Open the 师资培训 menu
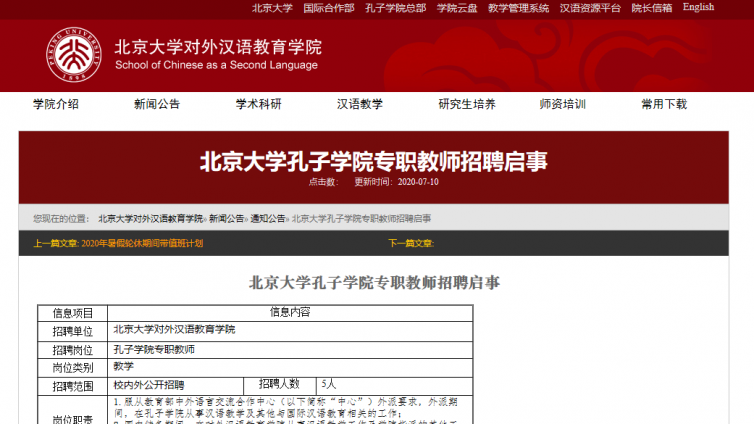Screen dimensions: 754x424 coord(563,104)
